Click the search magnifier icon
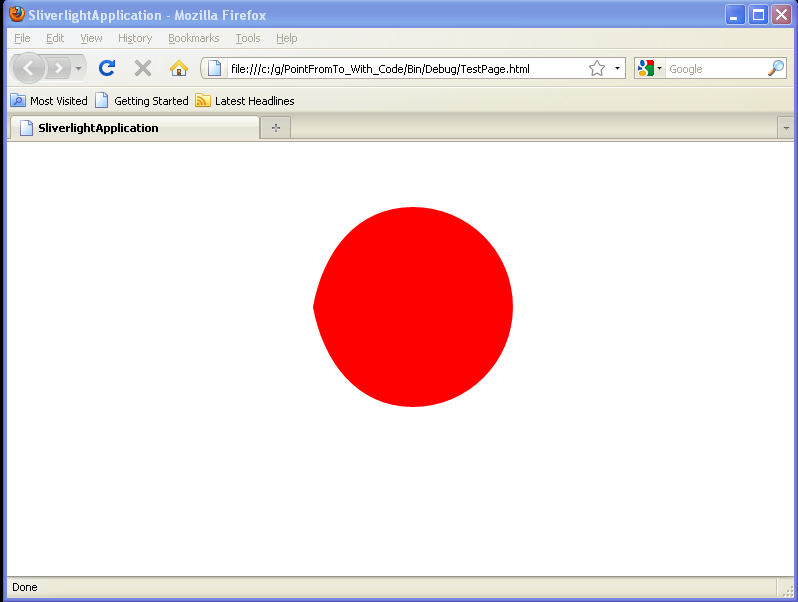 pyautogui.click(x=776, y=68)
